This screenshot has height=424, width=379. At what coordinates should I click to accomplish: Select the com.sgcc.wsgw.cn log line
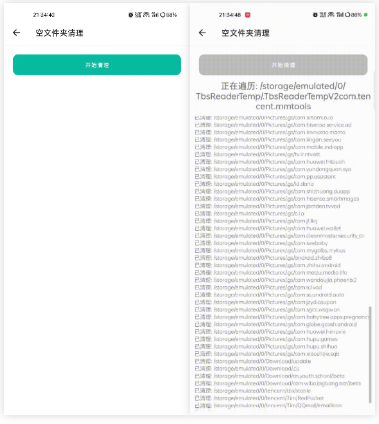tap(267, 310)
